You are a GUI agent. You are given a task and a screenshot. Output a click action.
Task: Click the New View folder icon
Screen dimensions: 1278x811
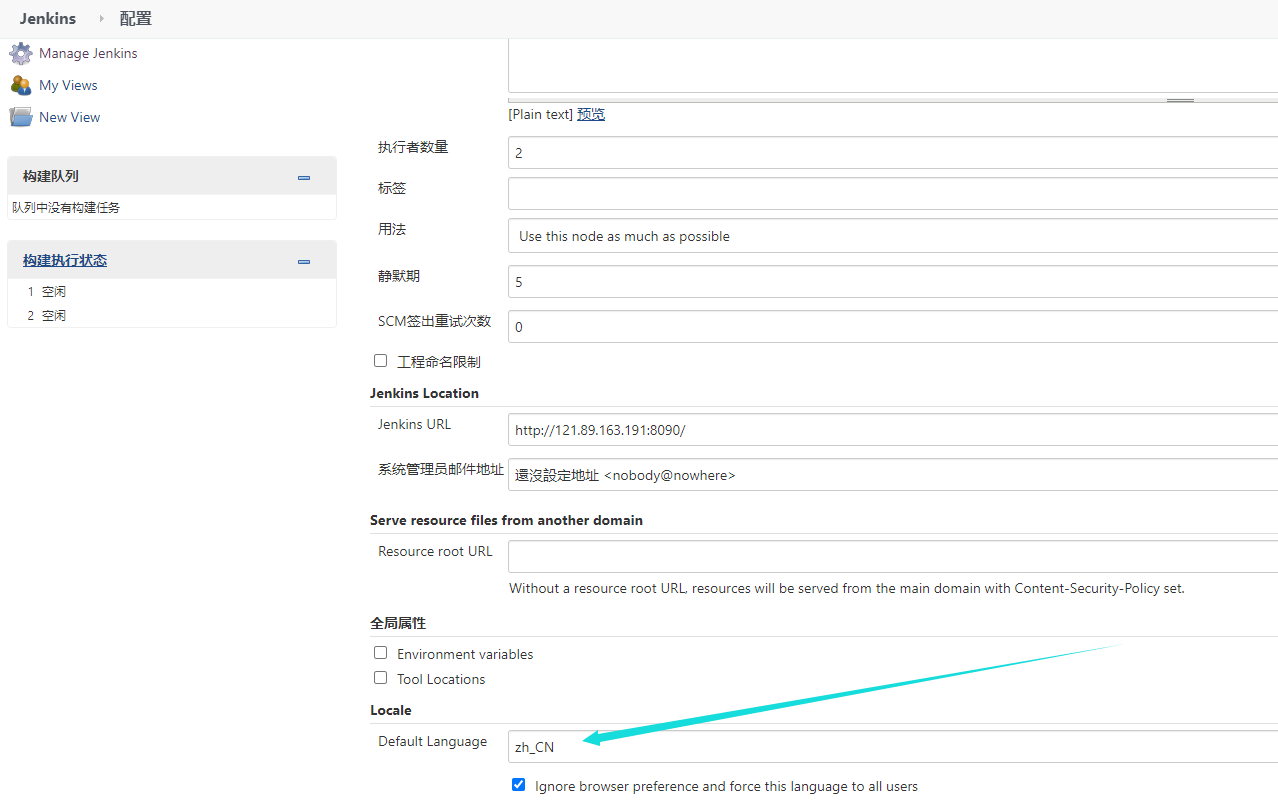pyautogui.click(x=21, y=118)
